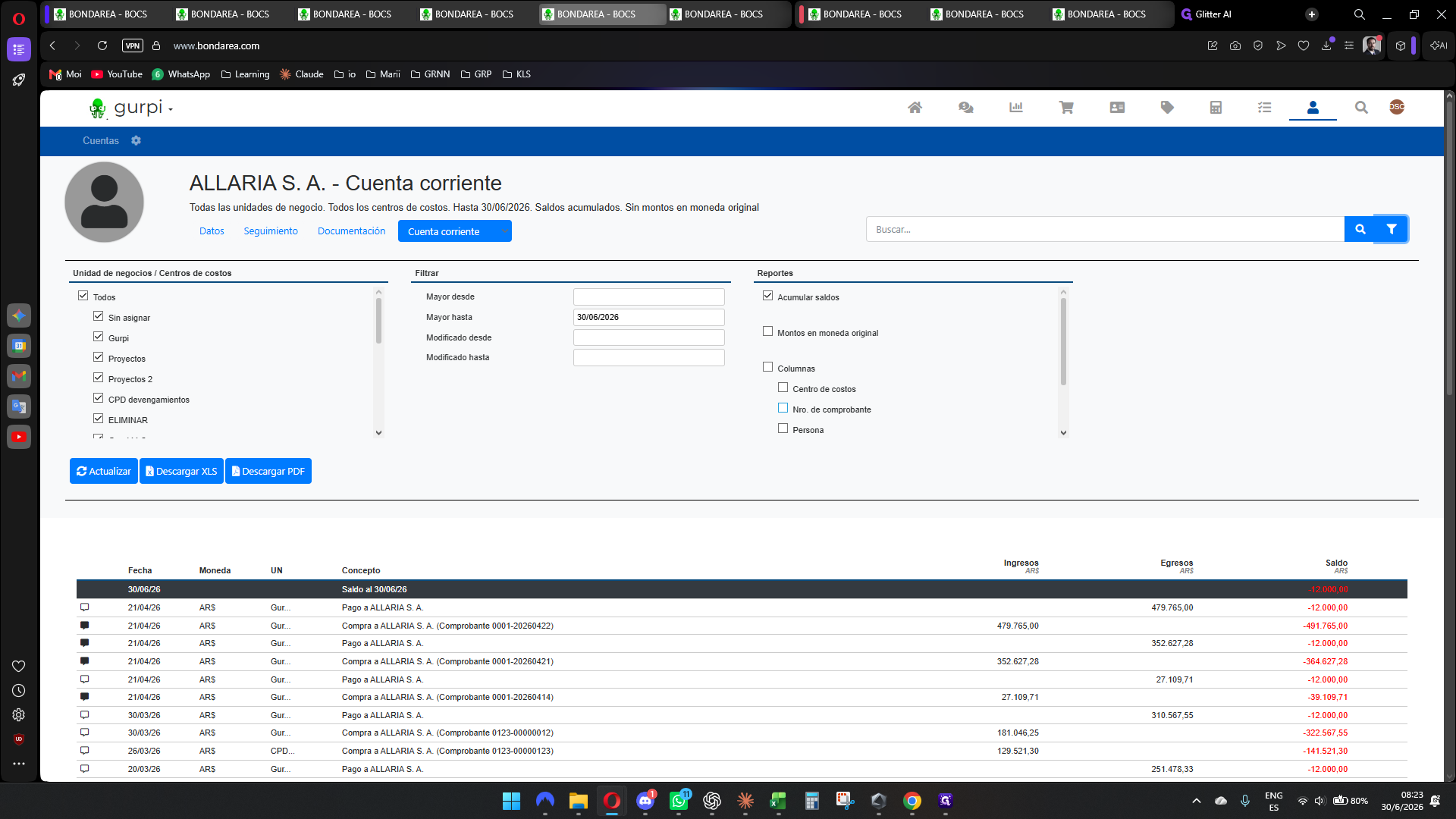Click up arrow of Reportes list
This screenshot has height=819, width=1456.
click(1063, 292)
